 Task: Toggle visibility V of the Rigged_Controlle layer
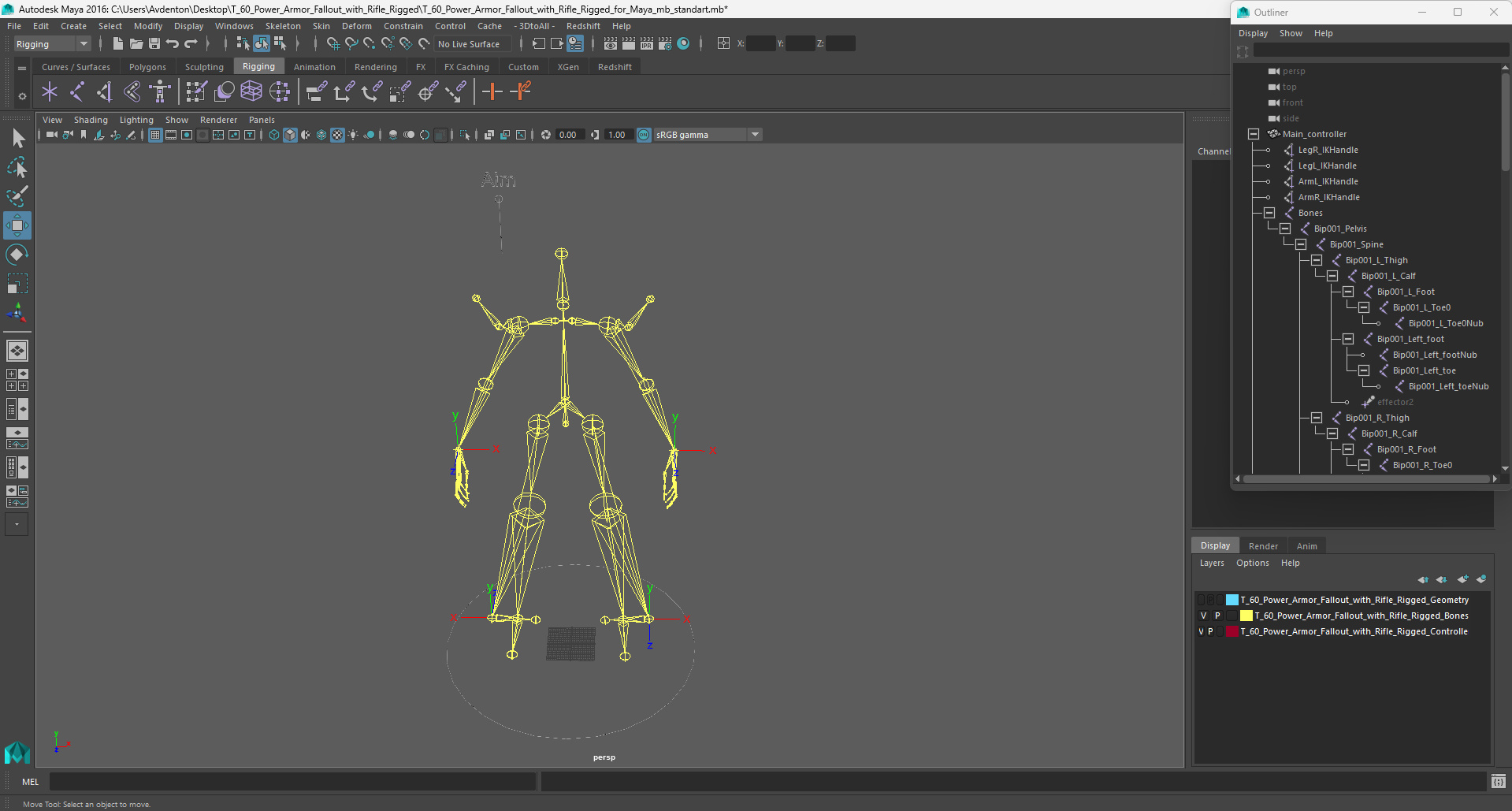(x=1201, y=632)
